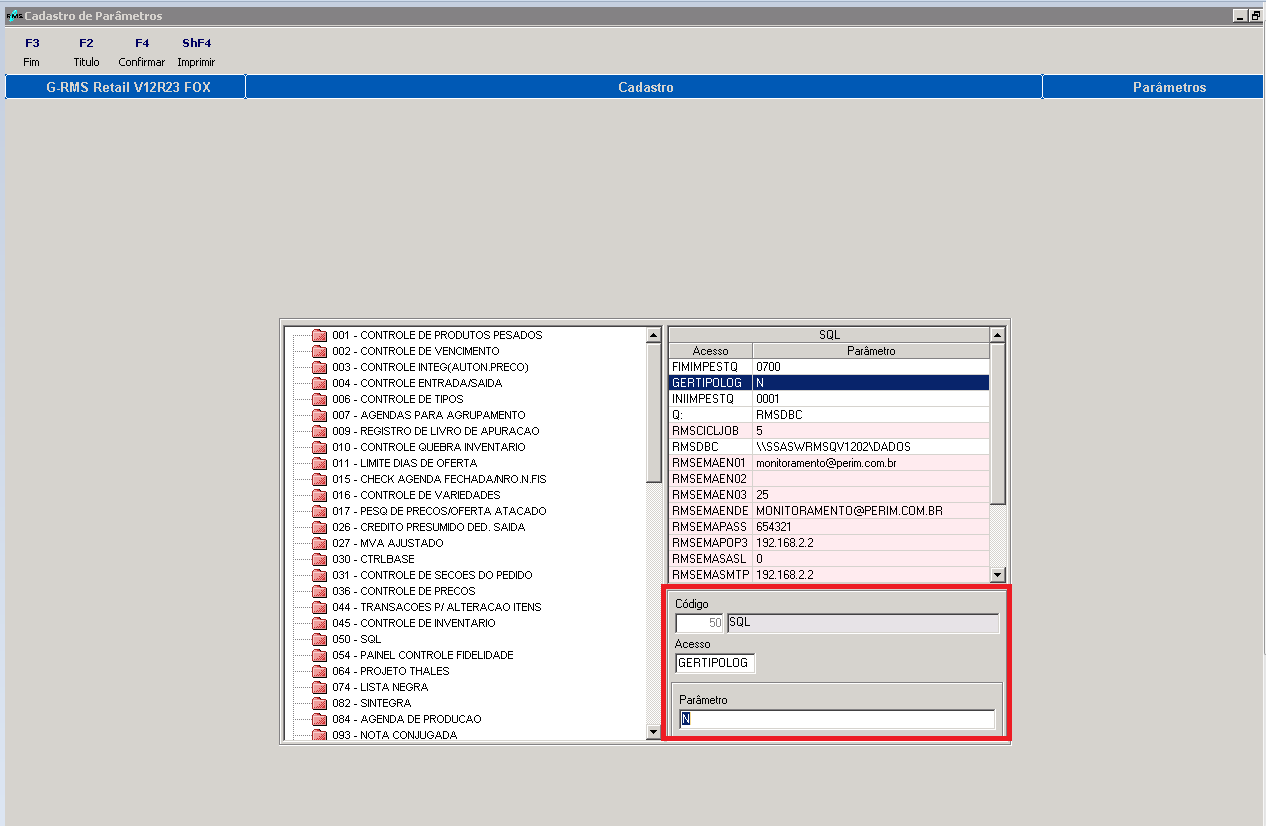Select the GERTIPOLOG row

click(829, 383)
